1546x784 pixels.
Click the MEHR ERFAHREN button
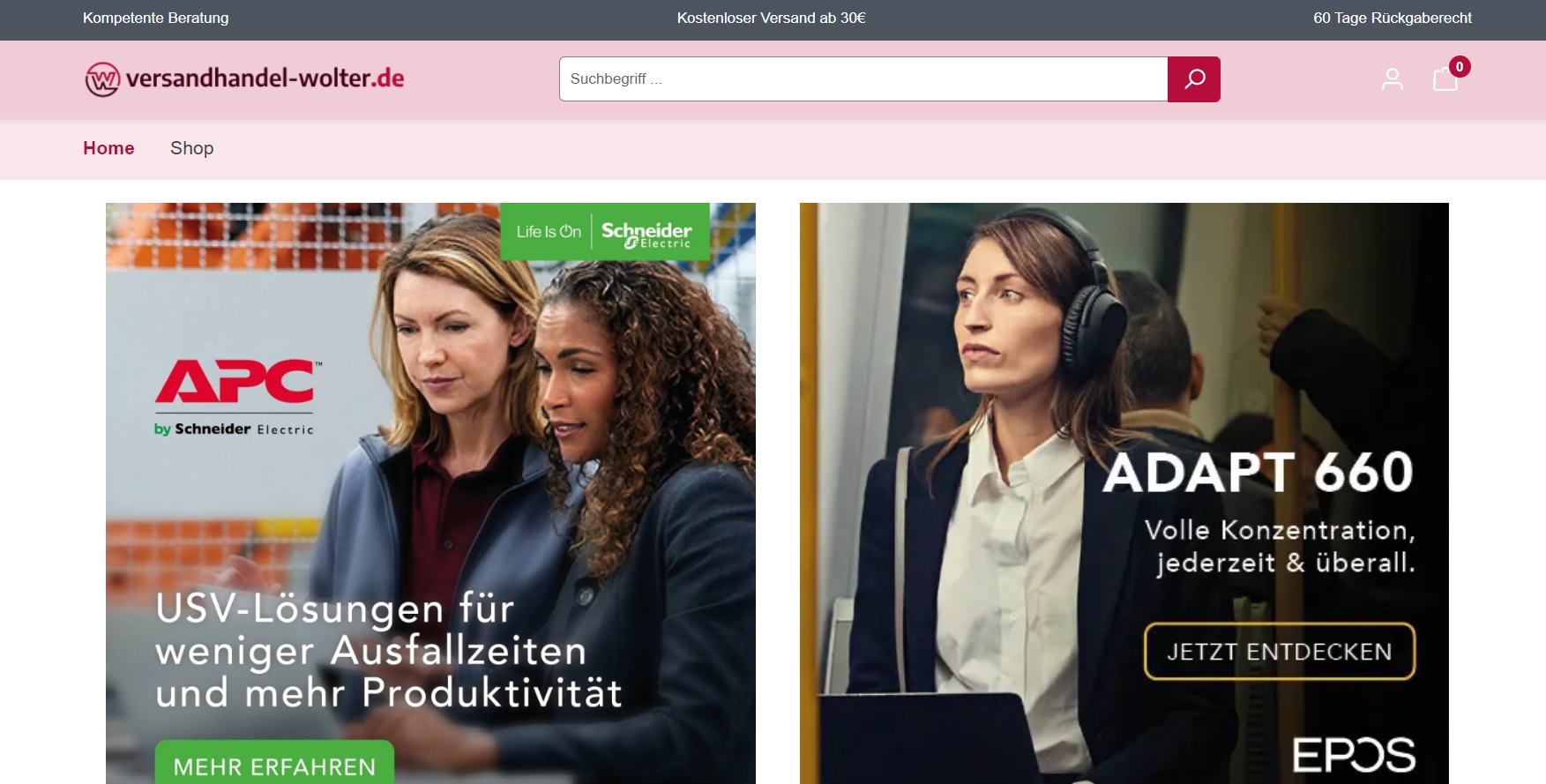coord(274,763)
